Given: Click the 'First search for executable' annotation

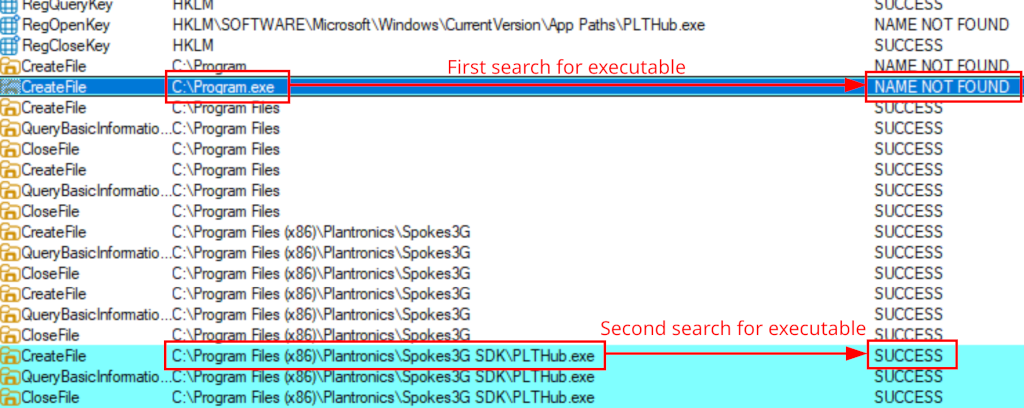Looking at the screenshot, I should point(565,67).
